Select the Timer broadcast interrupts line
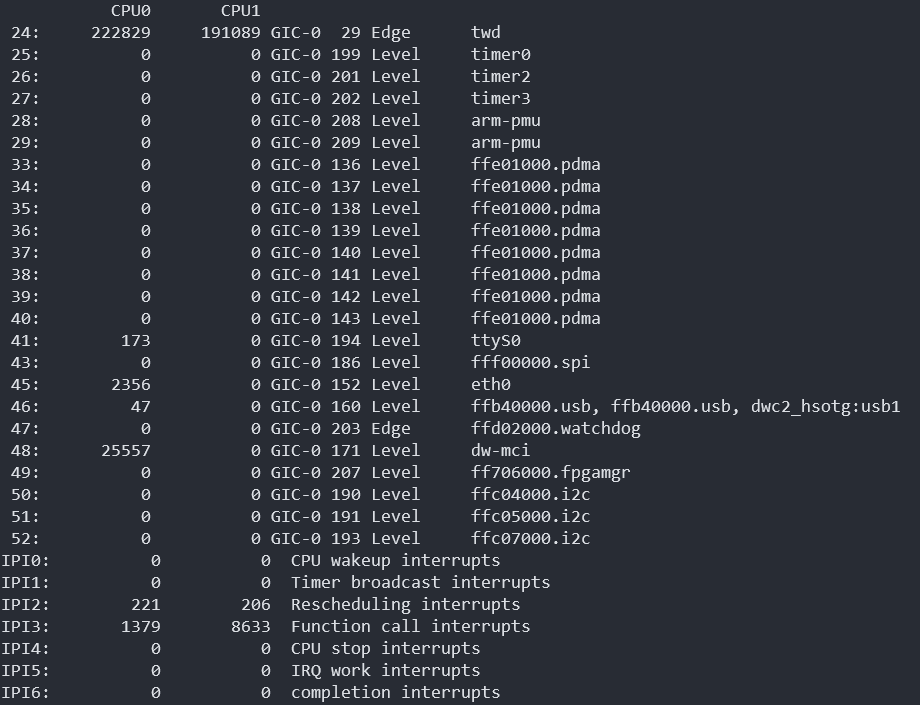The width and height of the screenshot is (920, 705). (x=420, y=583)
